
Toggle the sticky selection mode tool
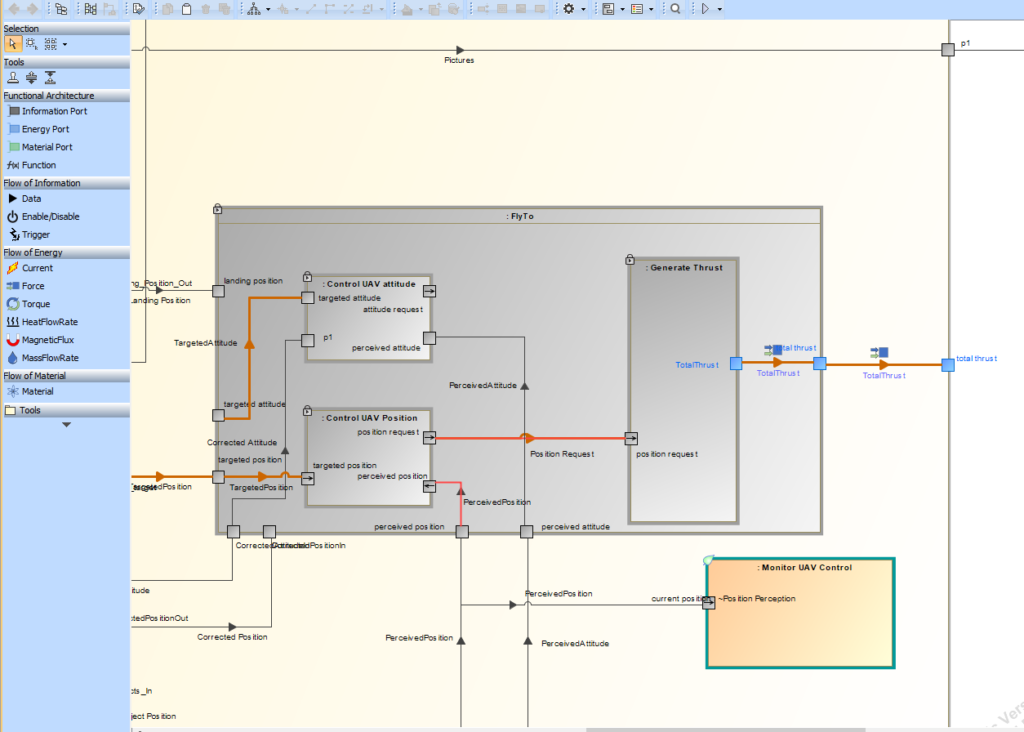click(x=32, y=44)
